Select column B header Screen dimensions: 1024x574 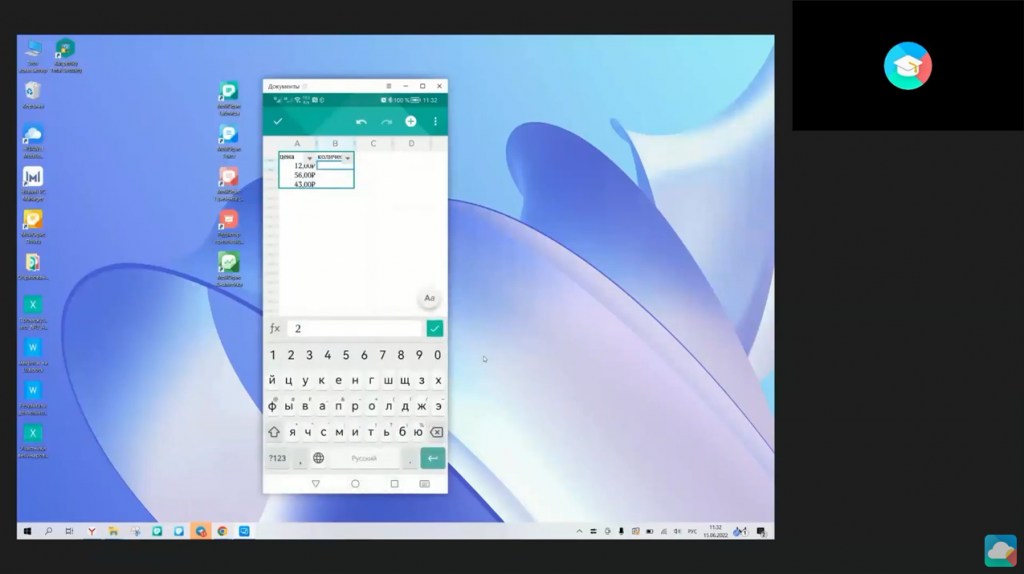(335, 144)
